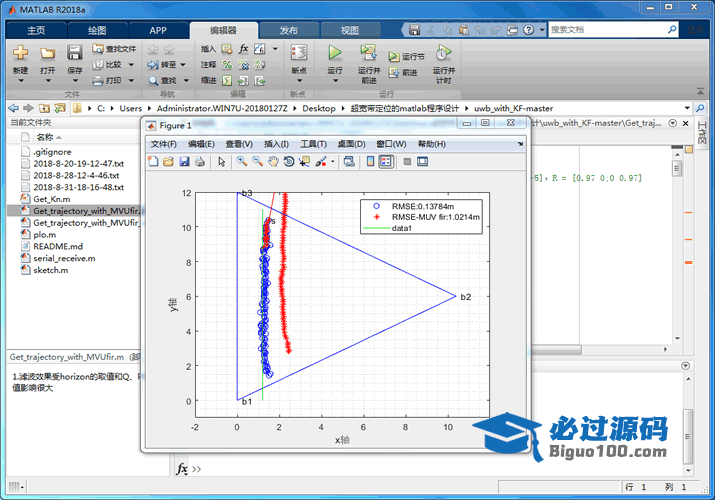Select README.md in current folder list

[x=58, y=247]
